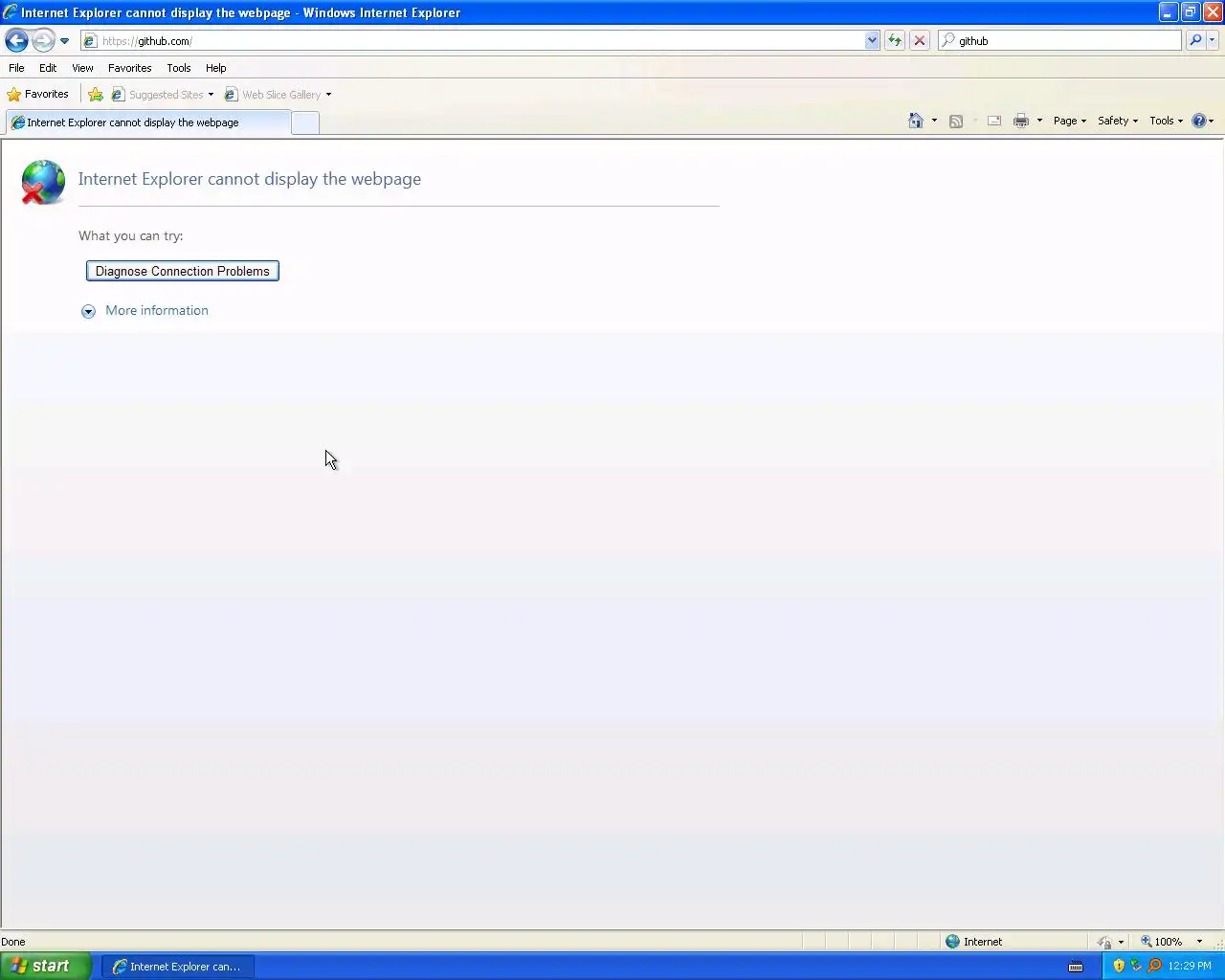The height and width of the screenshot is (980, 1225).
Task: Open a new blank tab
Action: (x=305, y=122)
